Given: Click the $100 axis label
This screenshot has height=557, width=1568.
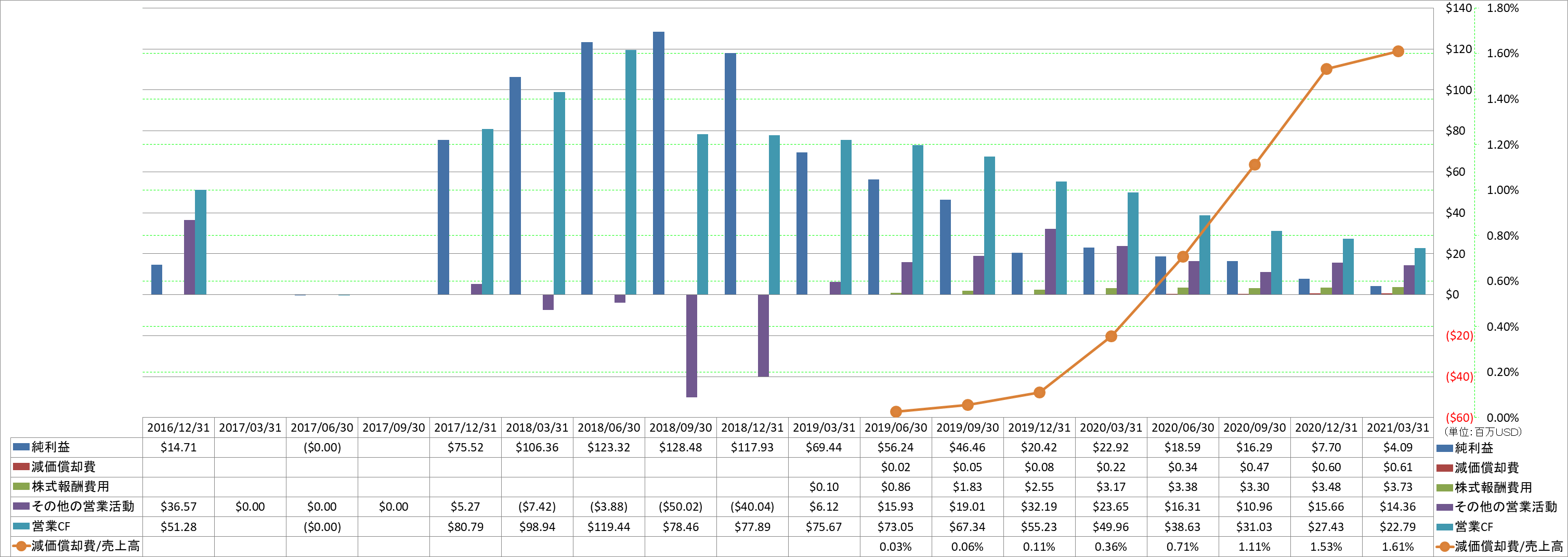Looking at the screenshot, I should point(1458,90).
